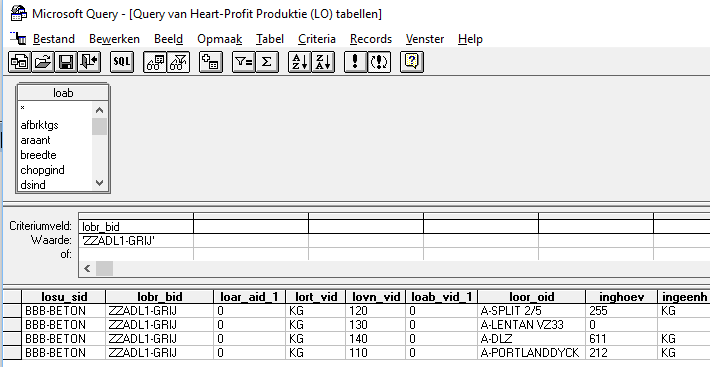Click the Return Data door icon
The height and width of the screenshot is (367, 710).
[89, 62]
